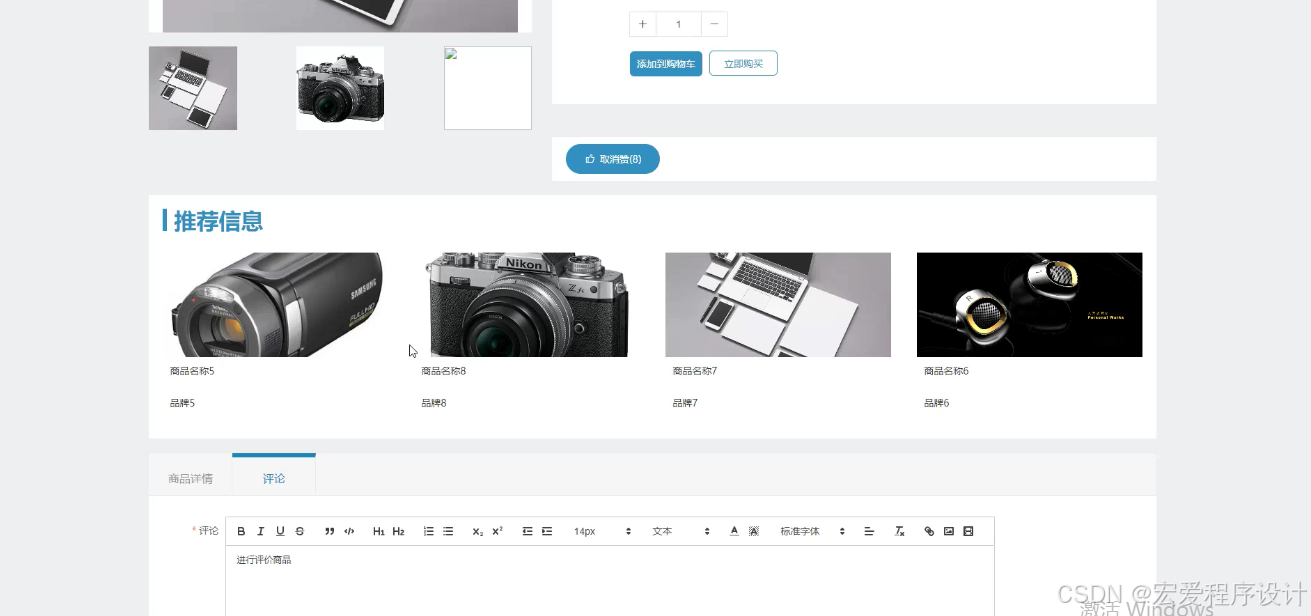The width and height of the screenshot is (1311, 616).
Task: Click the 立即购买 button
Action: [x=743, y=64]
